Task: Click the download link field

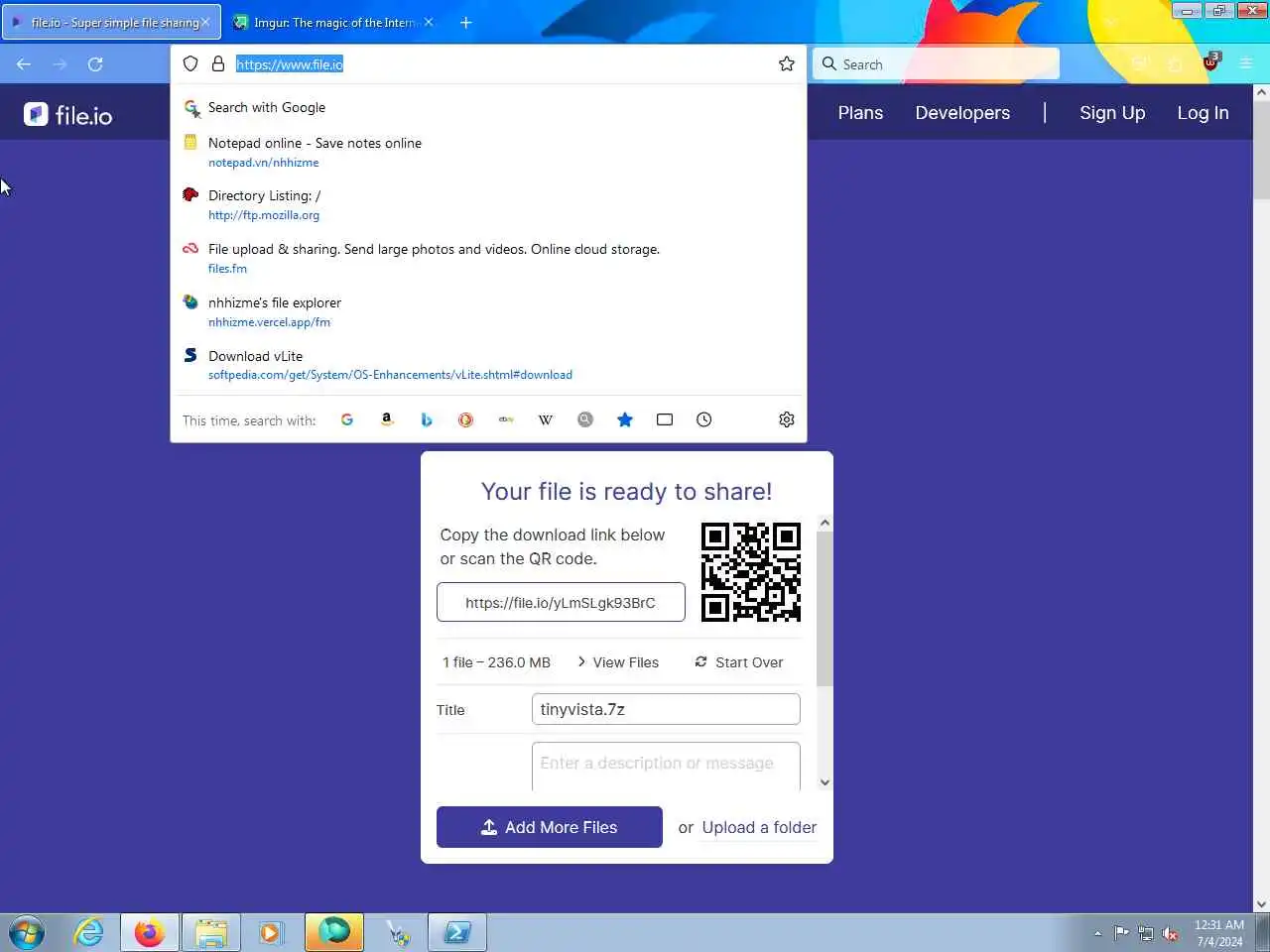Action: point(561,602)
